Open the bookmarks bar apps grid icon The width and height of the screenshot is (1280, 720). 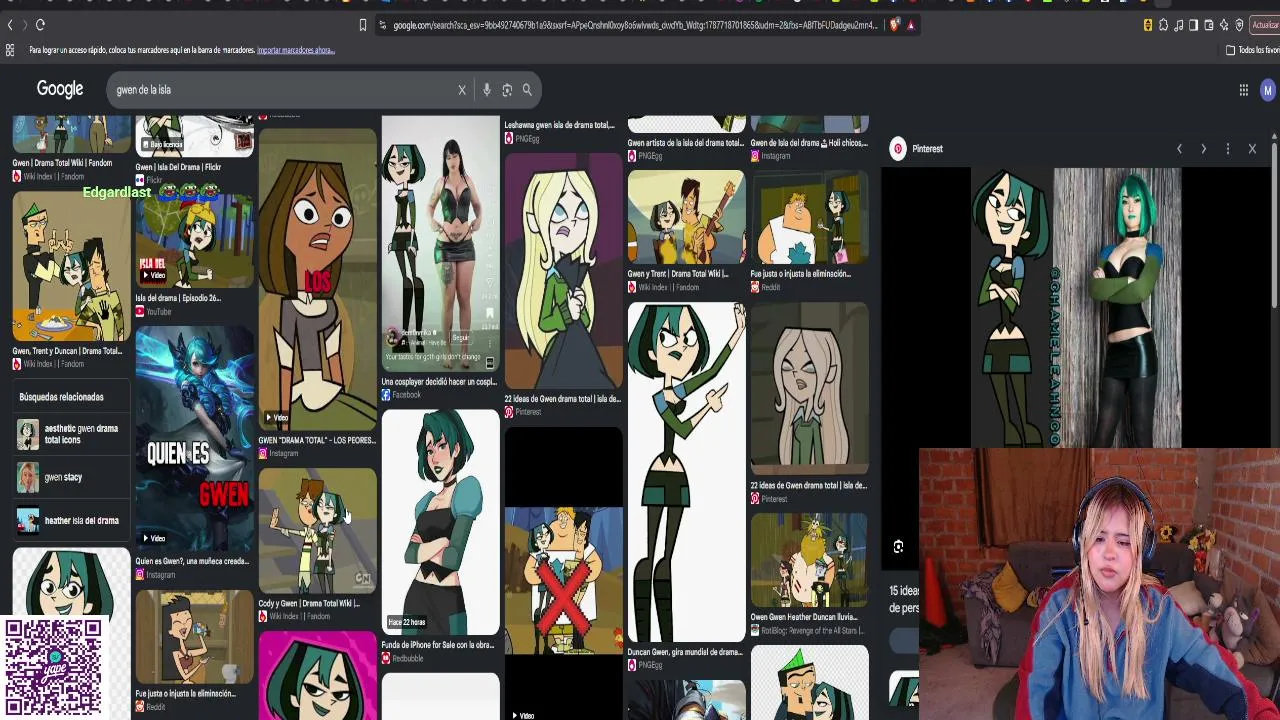click(10, 50)
